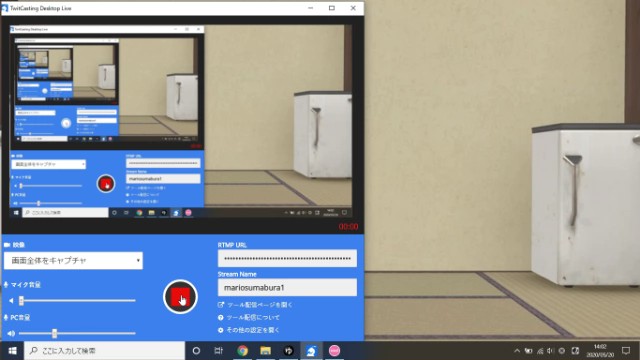Click the Windows Start button
This screenshot has height=360, width=640.
[12, 351]
